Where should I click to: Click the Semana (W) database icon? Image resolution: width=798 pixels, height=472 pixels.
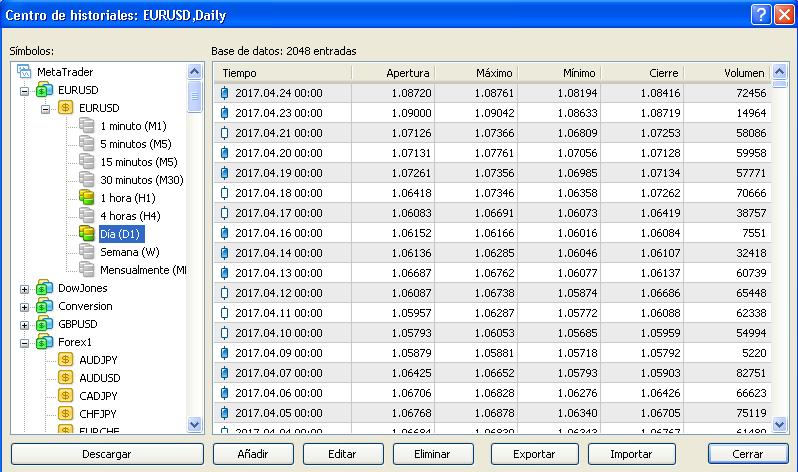(x=87, y=252)
